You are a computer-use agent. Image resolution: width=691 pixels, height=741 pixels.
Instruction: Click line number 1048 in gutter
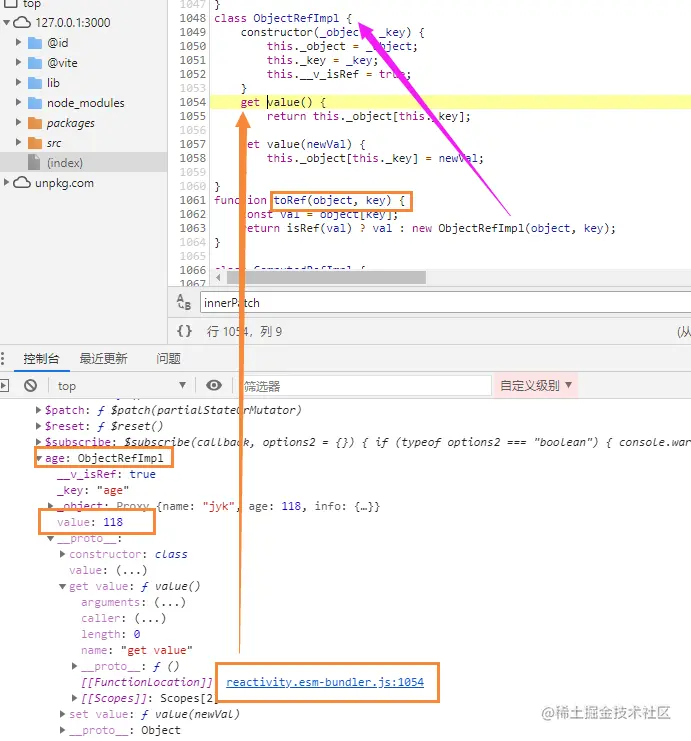tap(193, 18)
